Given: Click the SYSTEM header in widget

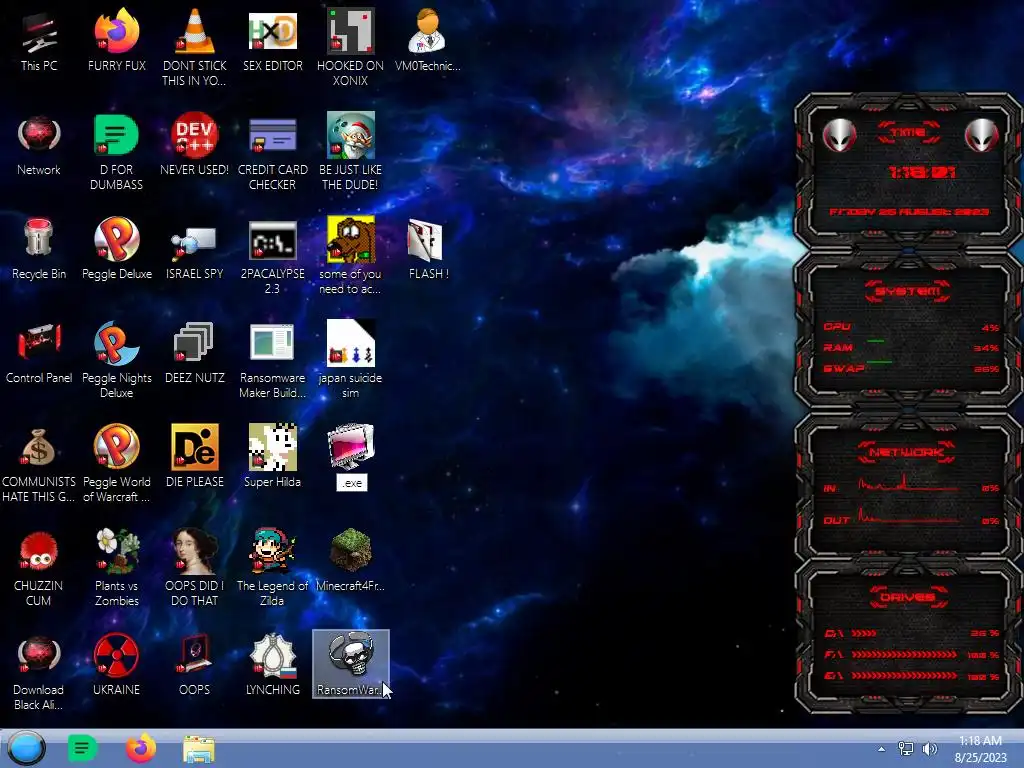Looking at the screenshot, I should point(908,291).
